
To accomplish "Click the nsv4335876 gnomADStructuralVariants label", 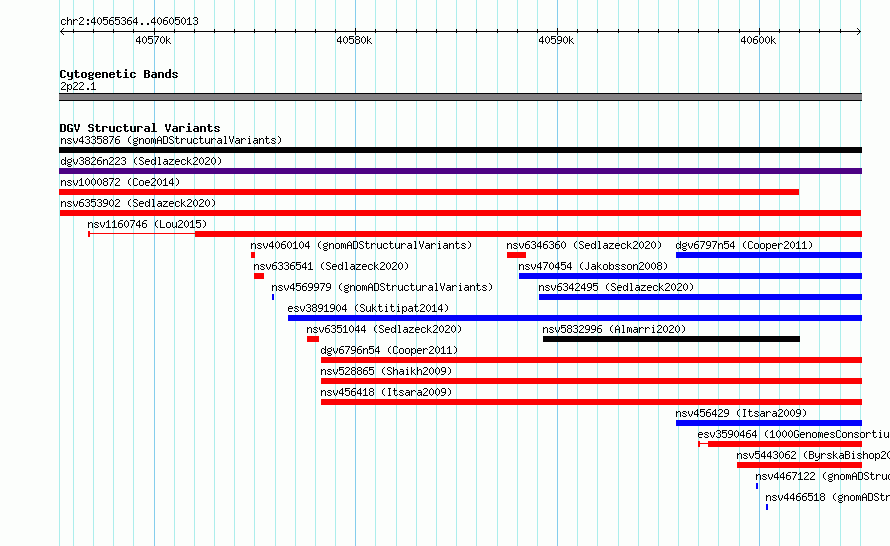I will coord(171,140).
